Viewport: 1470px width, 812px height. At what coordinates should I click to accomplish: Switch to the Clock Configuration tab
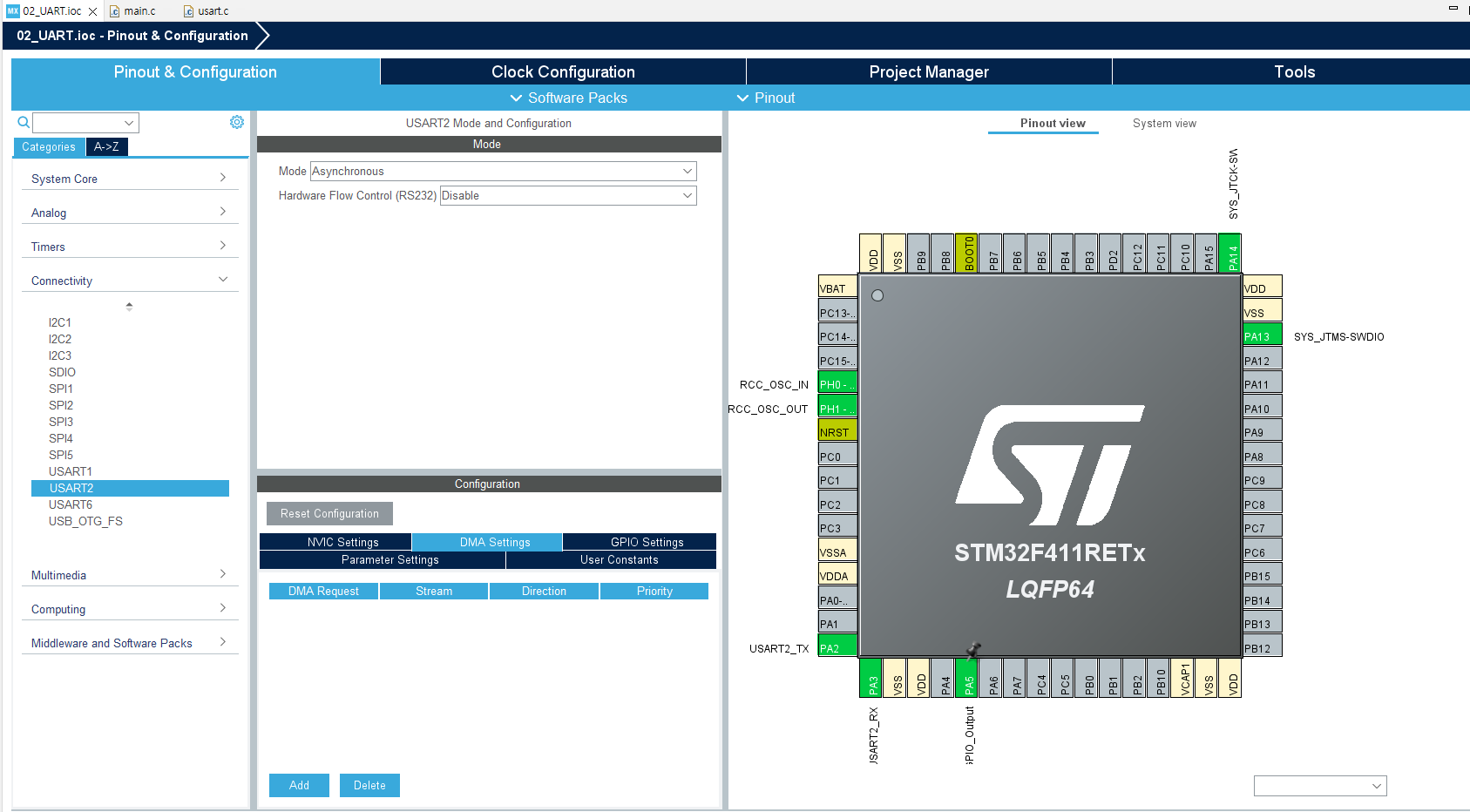click(562, 71)
